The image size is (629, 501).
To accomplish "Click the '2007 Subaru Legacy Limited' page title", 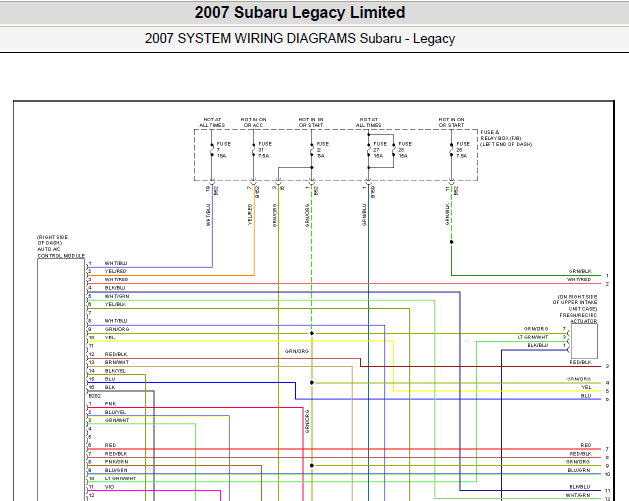I will coord(300,12).
